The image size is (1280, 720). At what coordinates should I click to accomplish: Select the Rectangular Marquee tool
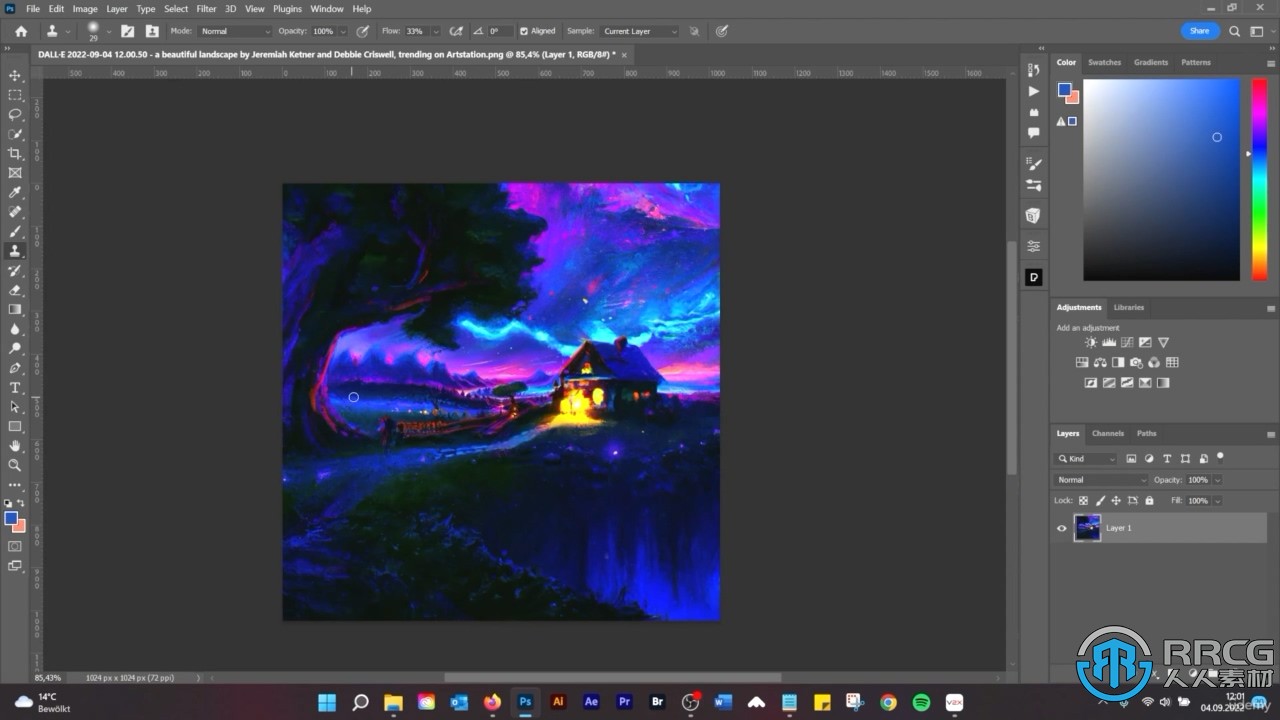[x=15, y=95]
